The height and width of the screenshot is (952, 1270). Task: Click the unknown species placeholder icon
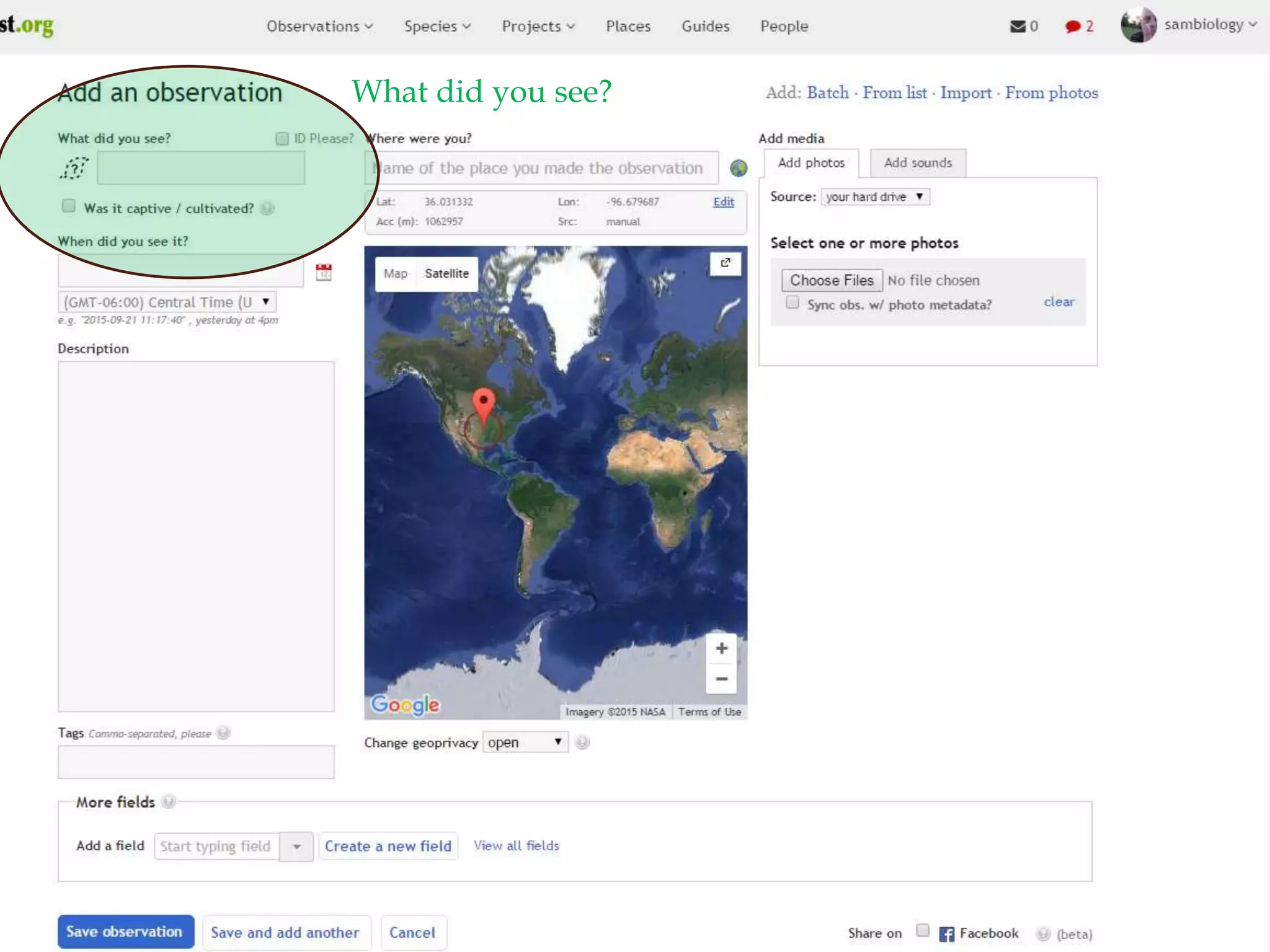tap(74, 167)
